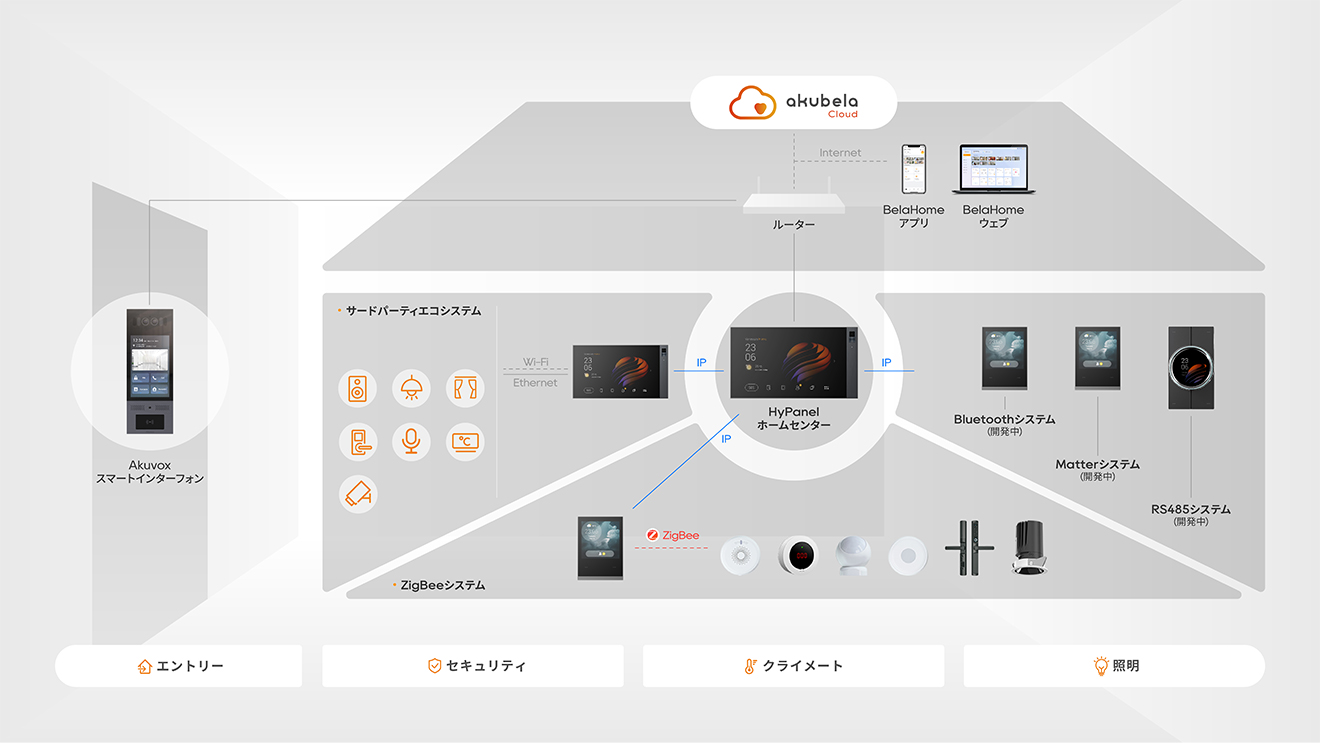Choose the security camera icon
The width and height of the screenshot is (1320, 743).
click(358, 494)
